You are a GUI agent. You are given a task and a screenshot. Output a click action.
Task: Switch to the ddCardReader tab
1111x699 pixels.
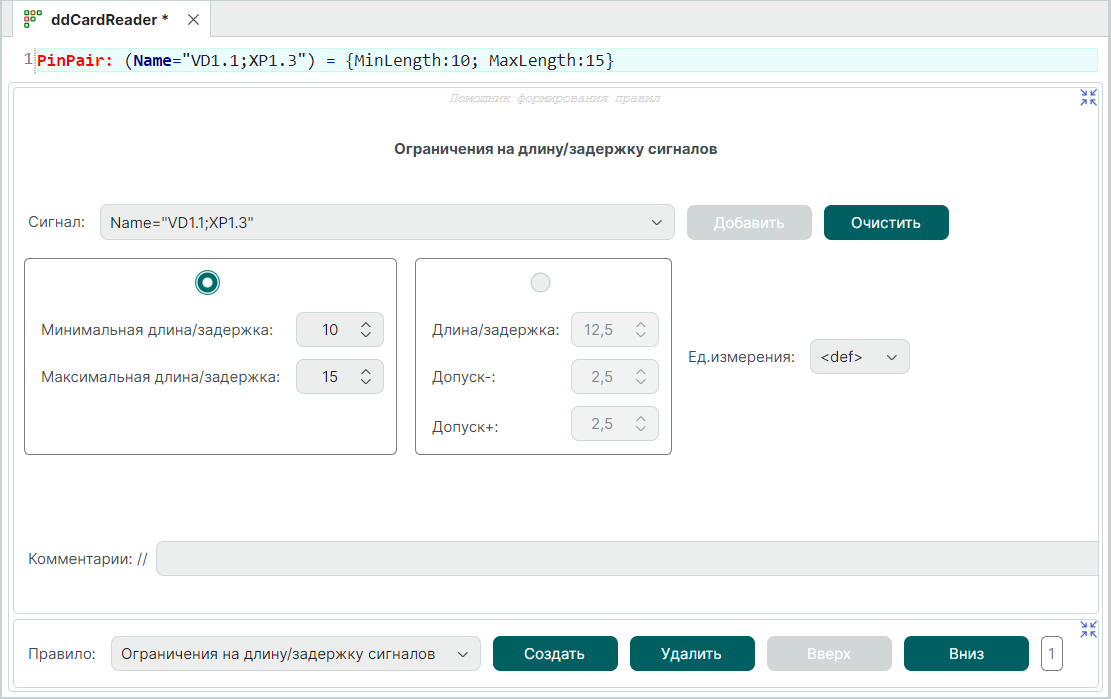pos(108,20)
